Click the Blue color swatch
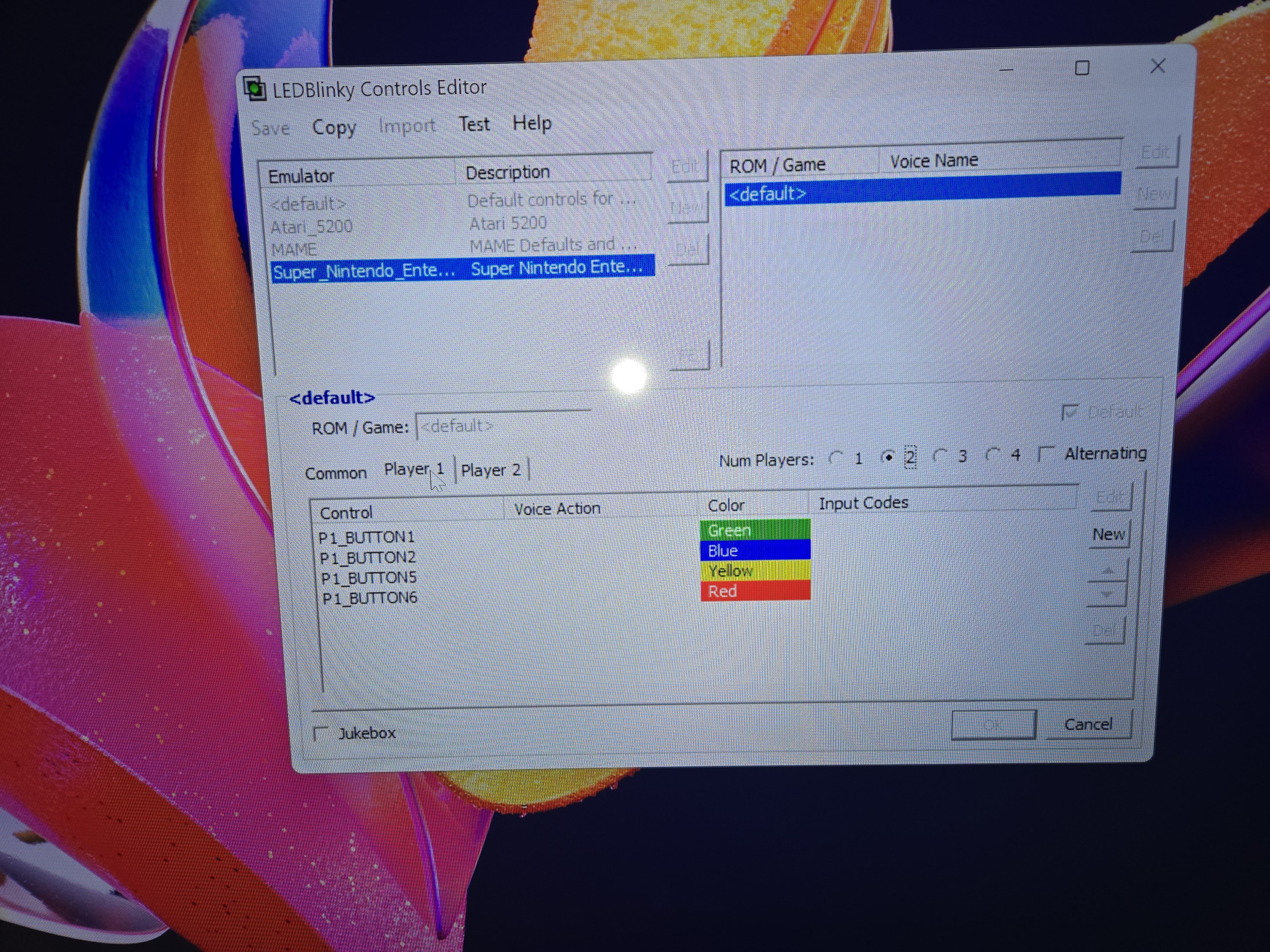 [x=755, y=550]
